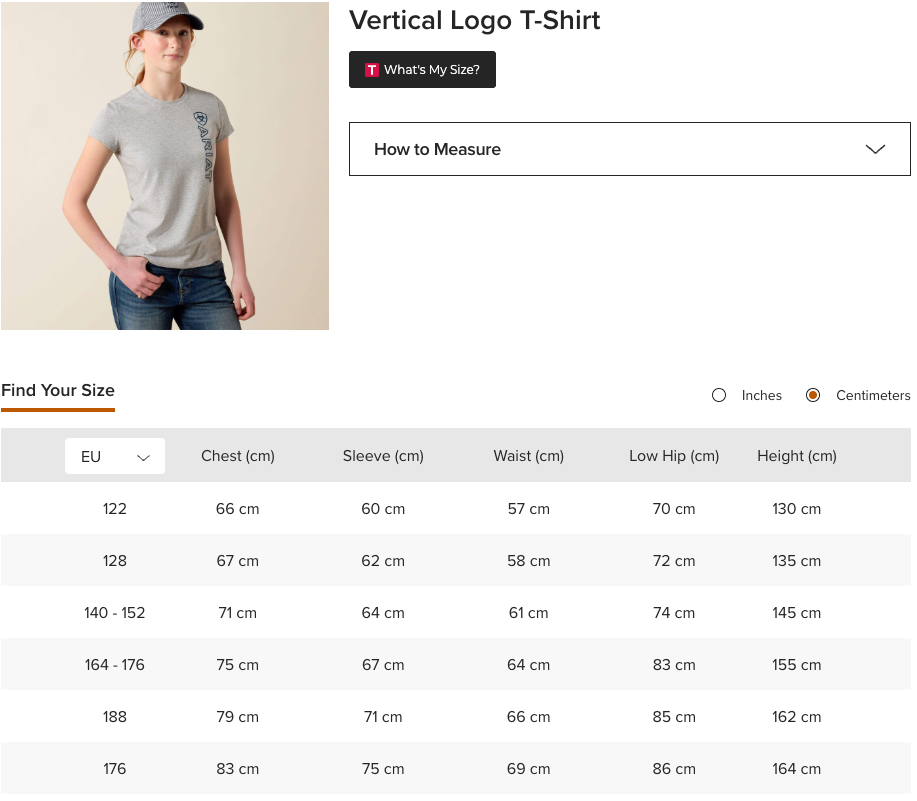Image resolution: width=917 pixels, height=801 pixels.
Task: Select the size 128 row label
Action: [115, 561]
